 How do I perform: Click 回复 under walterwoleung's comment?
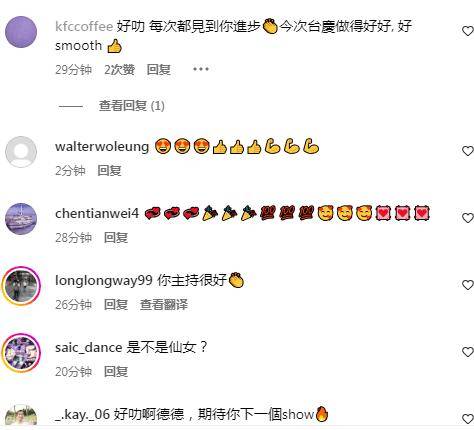tap(109, 171)
